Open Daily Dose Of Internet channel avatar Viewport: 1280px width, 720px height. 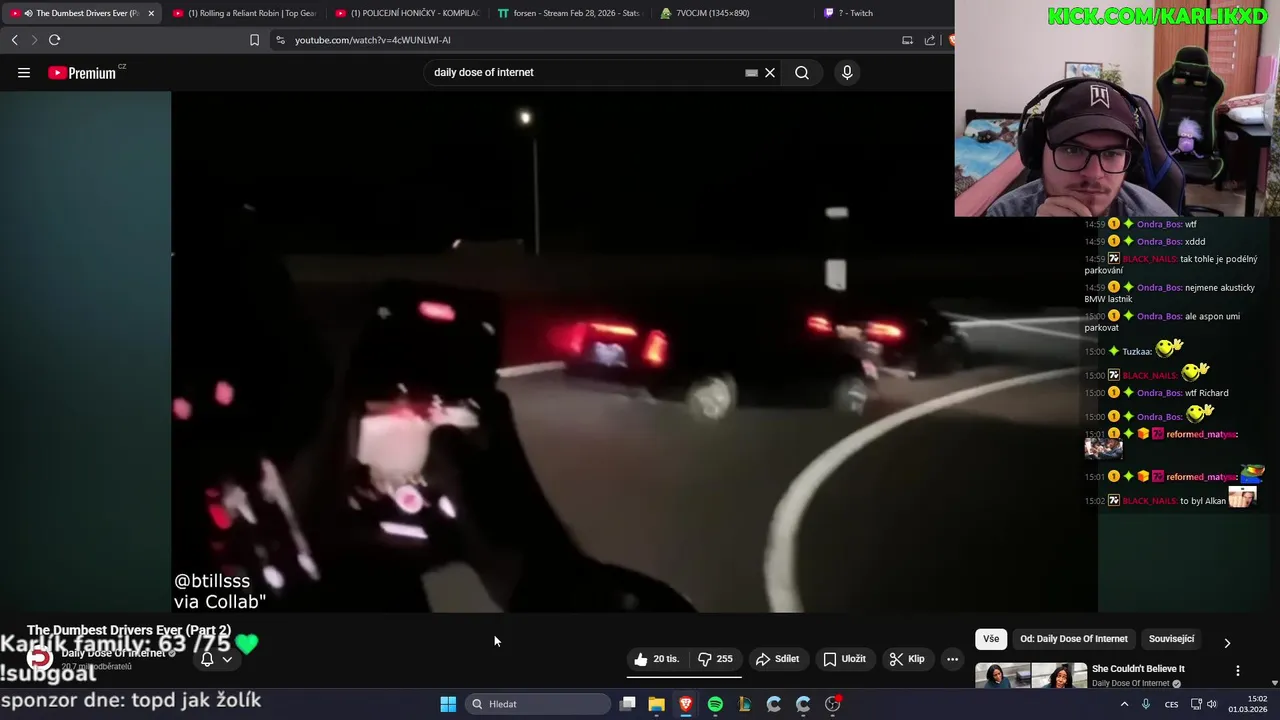pyautogui.click(x=39, y=659)
